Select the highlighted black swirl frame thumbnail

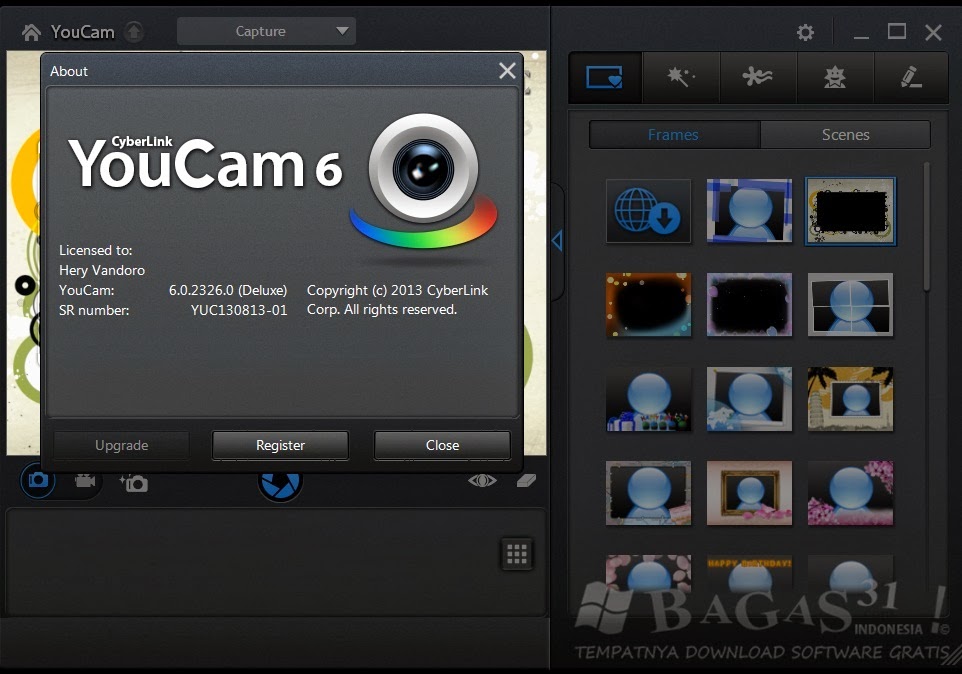click(x=850, y=211)
